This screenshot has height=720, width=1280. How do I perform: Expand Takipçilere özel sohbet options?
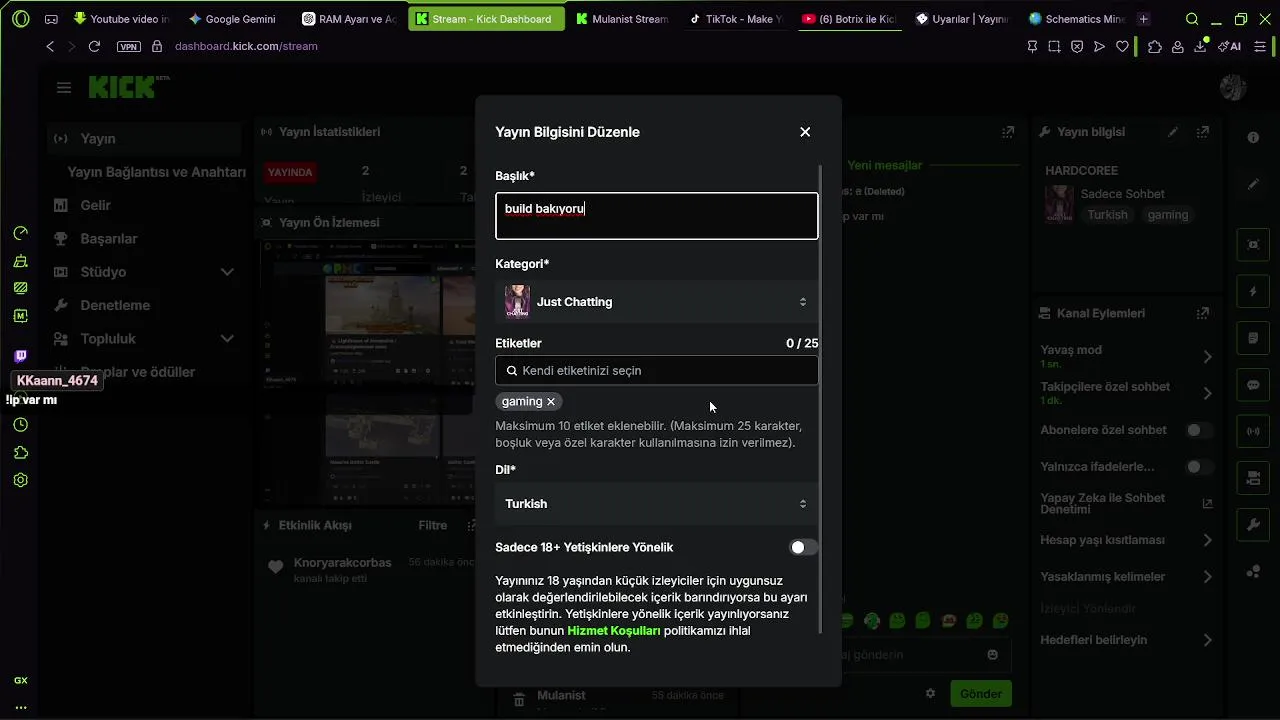(x=1207, y=393)
